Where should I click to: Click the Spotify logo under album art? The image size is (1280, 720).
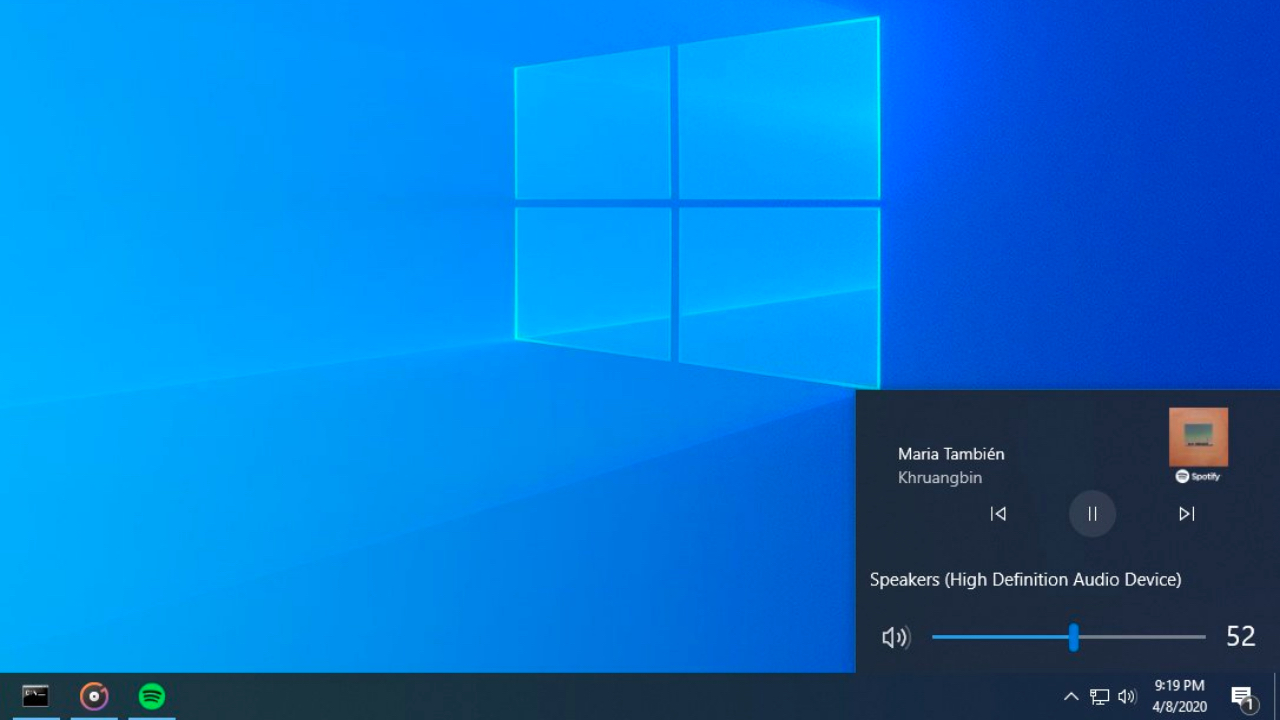pyautogui.click(x=1198, y=477)
